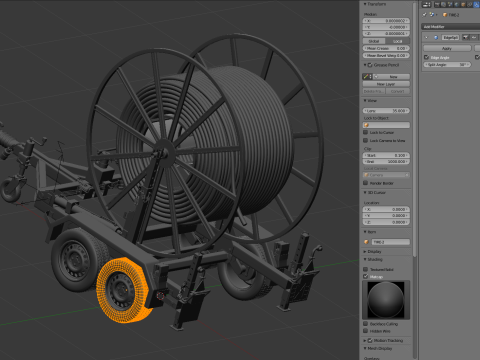Viewport: 480px width, 360px height.
Task: Open the Local Camera selector
Action: pos(386,175)
